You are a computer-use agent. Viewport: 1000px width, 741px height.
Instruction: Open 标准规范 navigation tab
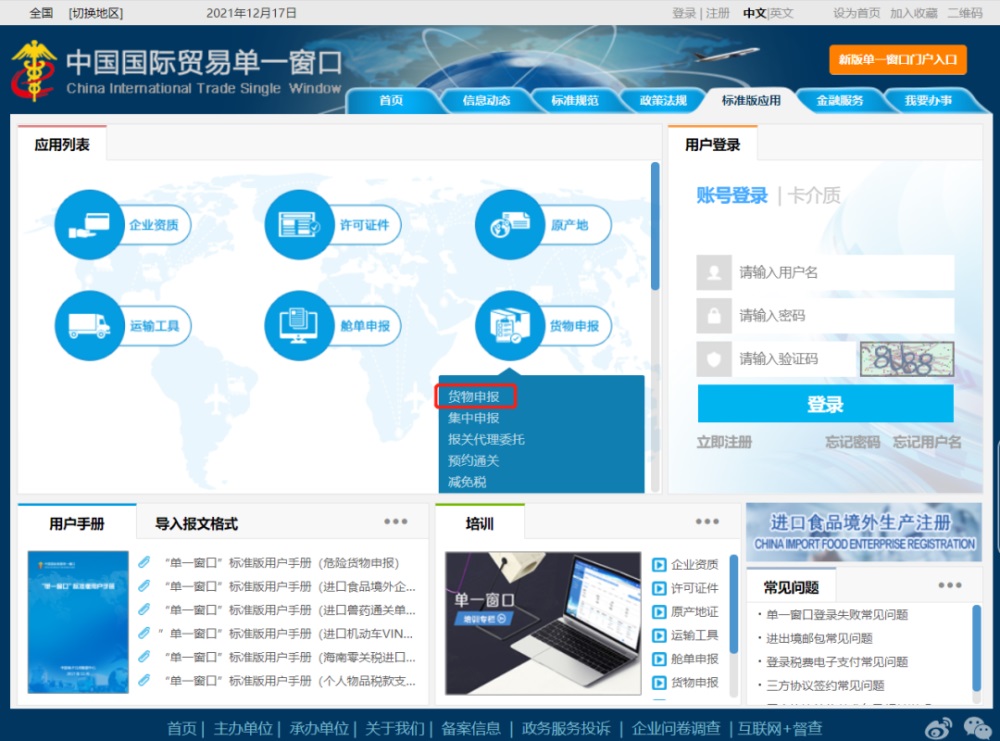(x=575, y=100)
